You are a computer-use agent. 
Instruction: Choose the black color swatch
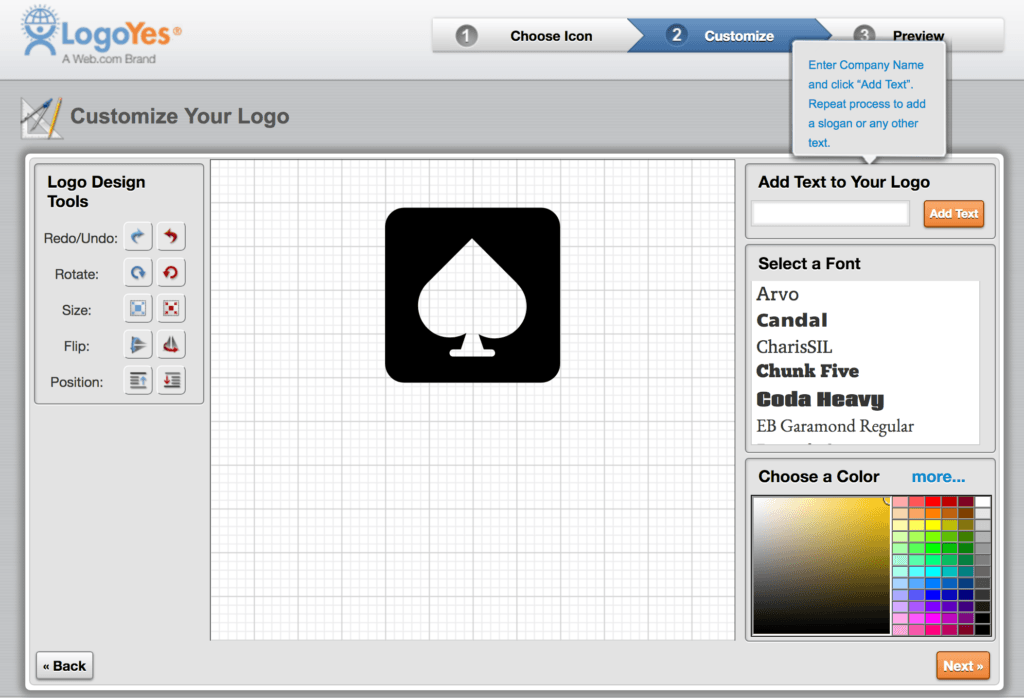(983, 629)
